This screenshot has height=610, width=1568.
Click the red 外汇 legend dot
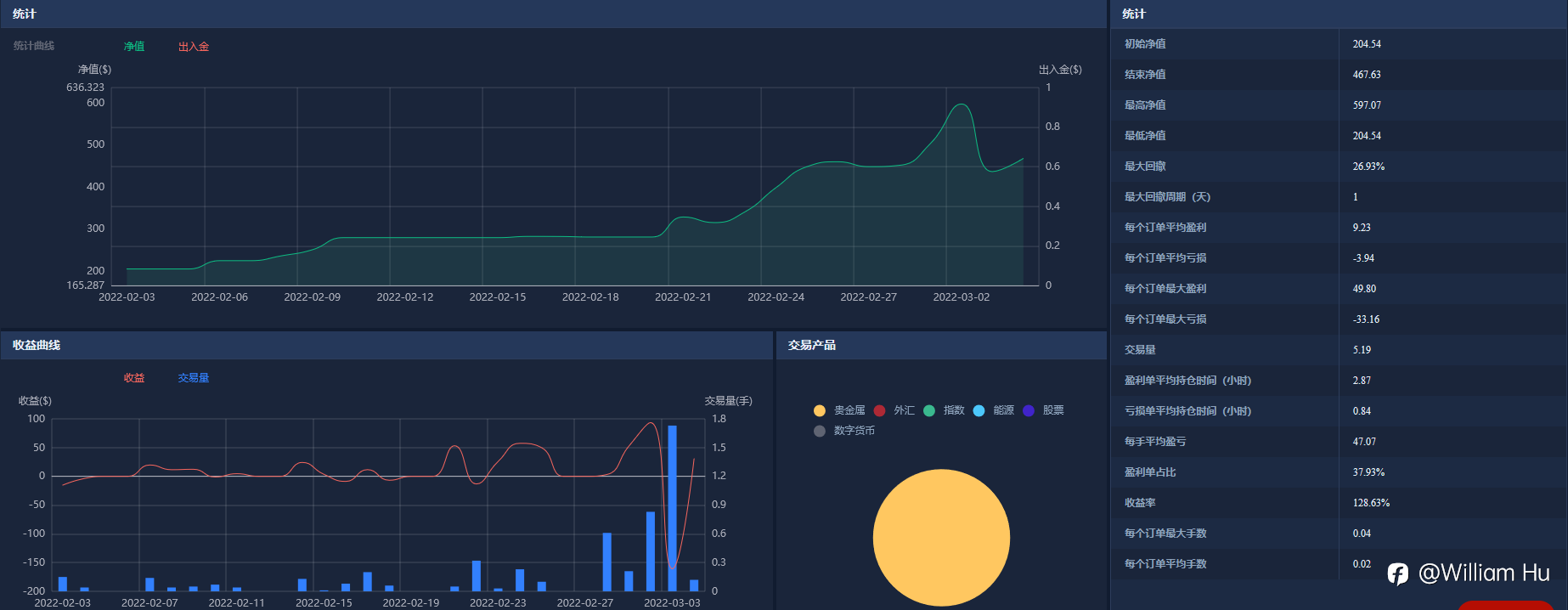click(x=879, y=410)
